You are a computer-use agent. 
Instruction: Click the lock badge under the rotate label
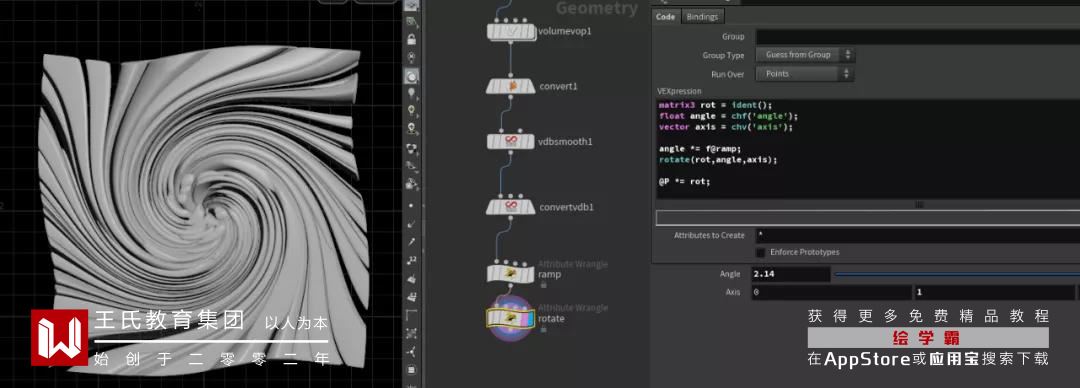click(x=542, y=329)
